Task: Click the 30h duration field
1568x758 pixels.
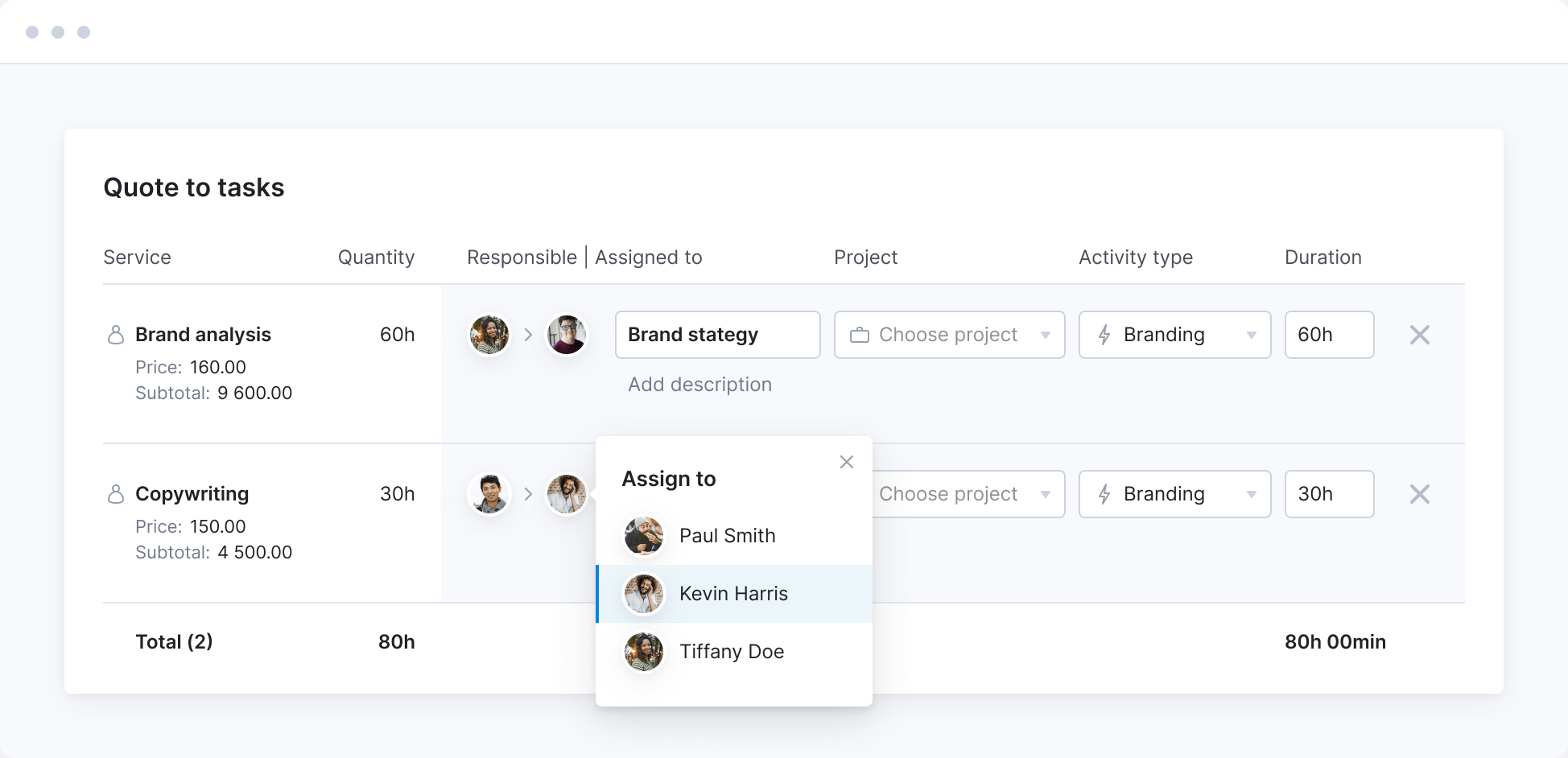Action: click(1328, 494)
